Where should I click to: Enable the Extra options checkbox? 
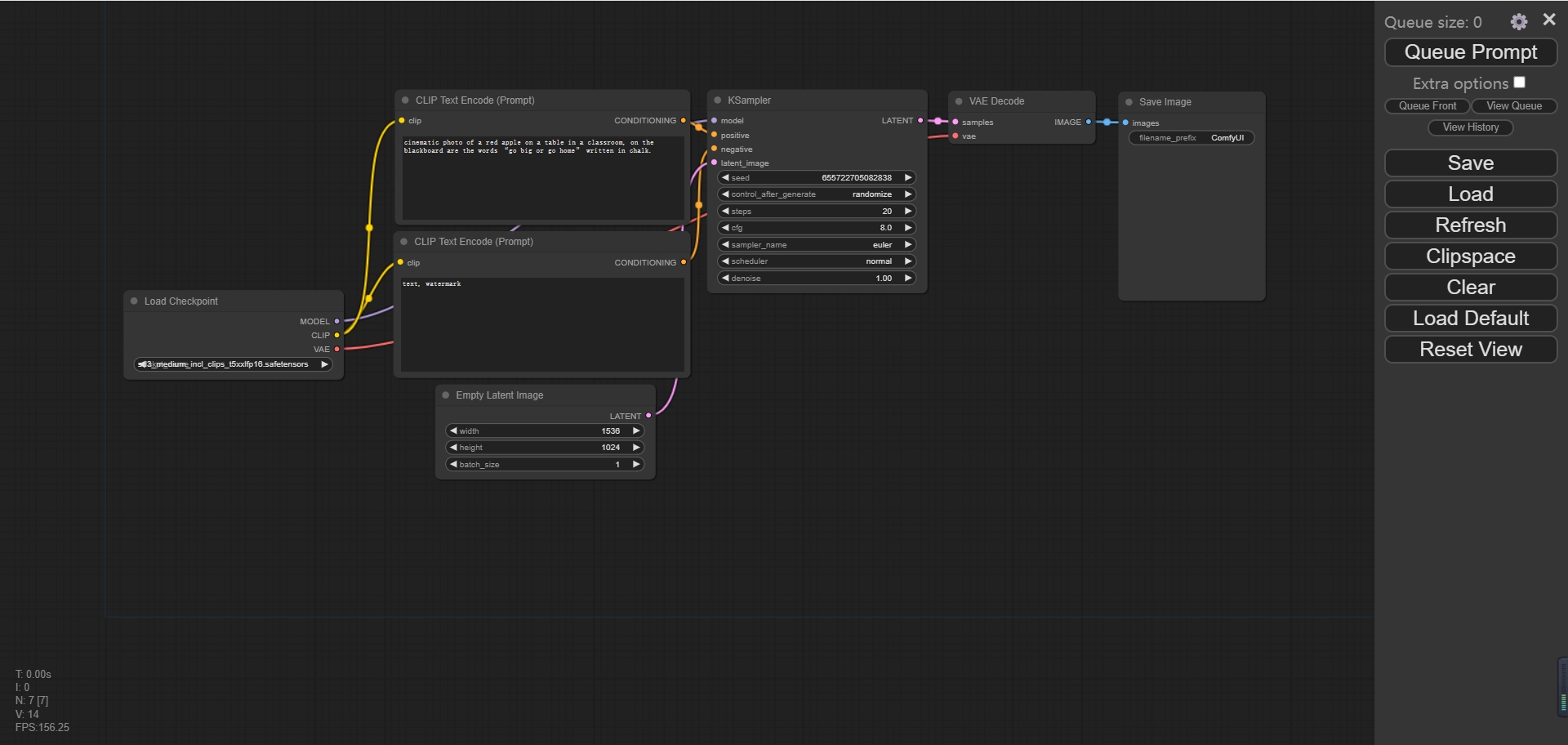(1519, 83)
